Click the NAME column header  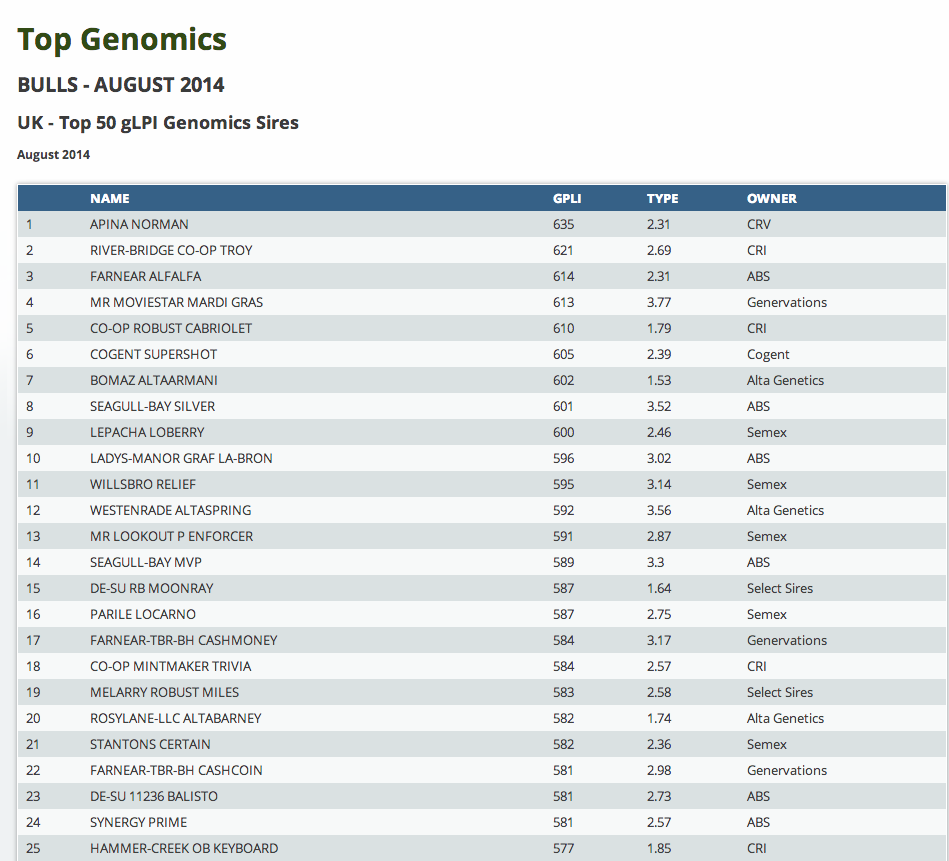click(x=109, y=198)
